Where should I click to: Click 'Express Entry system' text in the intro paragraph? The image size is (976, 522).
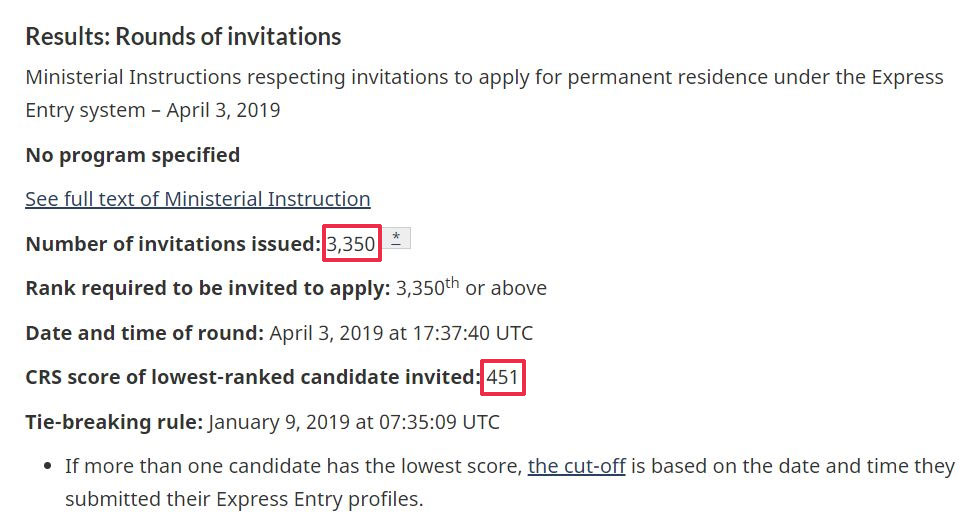[85, 110]
